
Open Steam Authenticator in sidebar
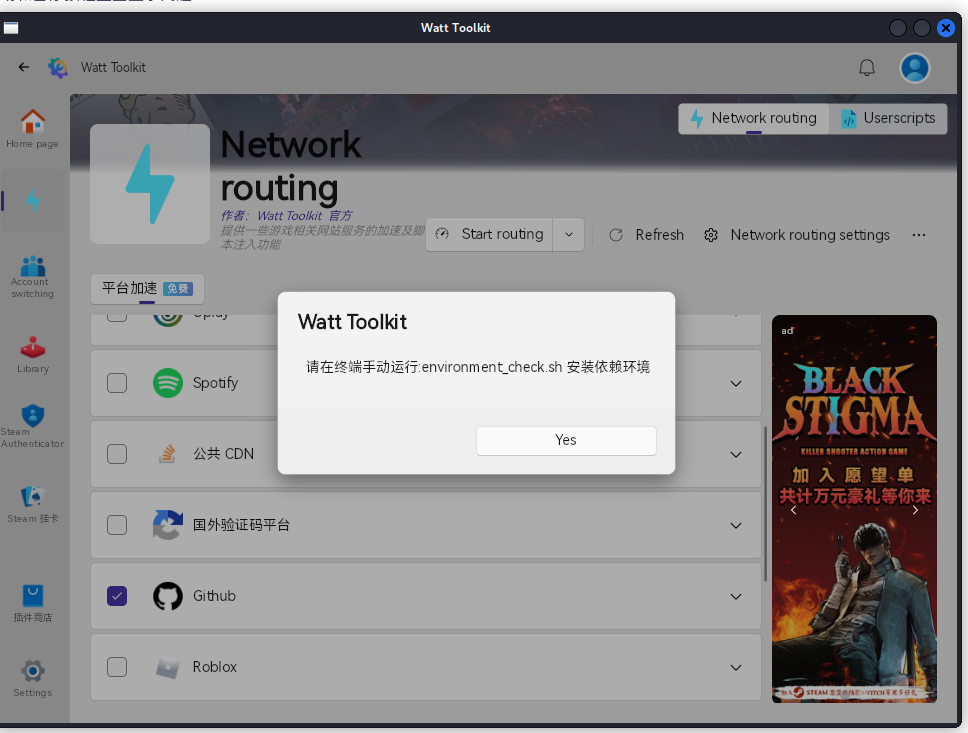coord(32,426)
